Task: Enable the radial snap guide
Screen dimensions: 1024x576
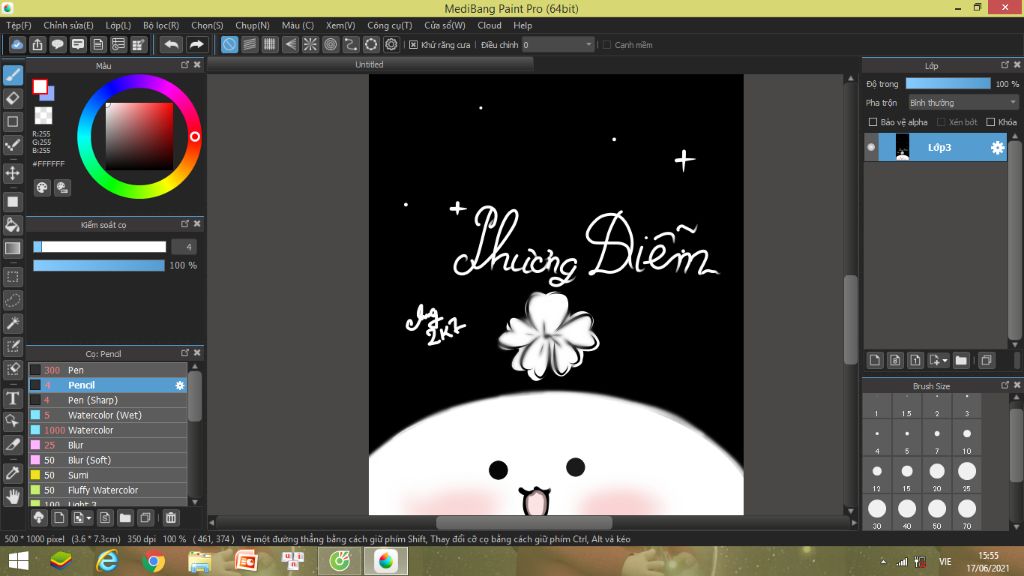Action: [x=310, y=44]
